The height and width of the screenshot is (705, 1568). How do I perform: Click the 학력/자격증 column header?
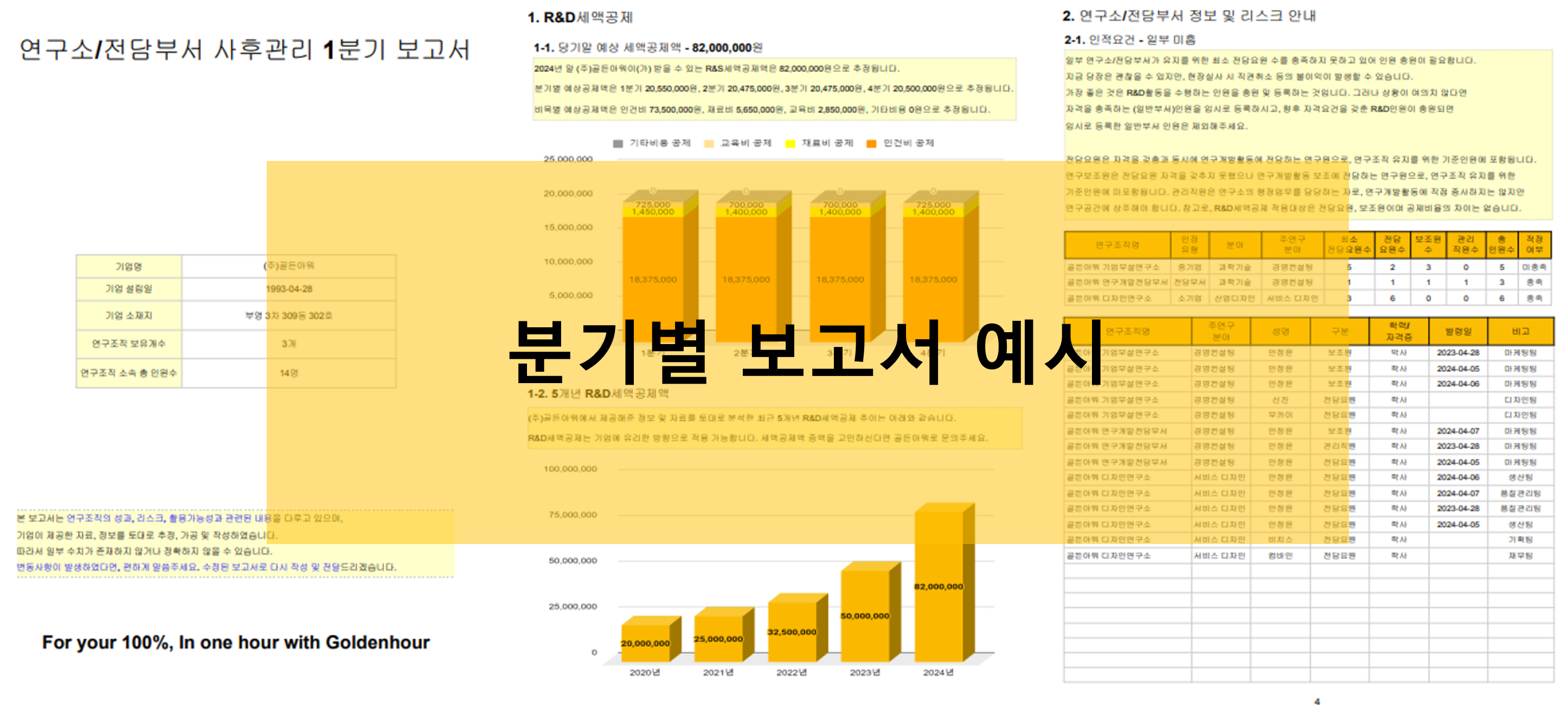tap(1399, 332)
